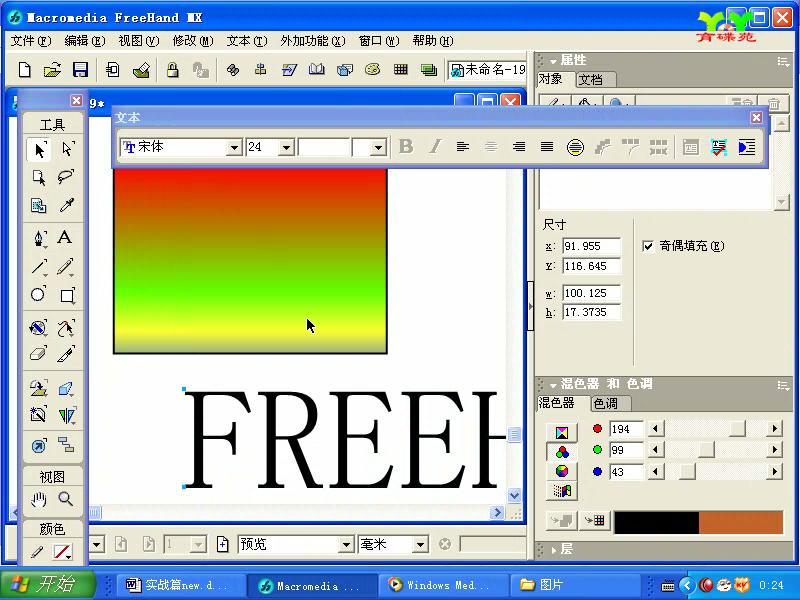Open the 毫米 units dropdown
This screenshot has height=600, width=800.
pyautogui.click(x=420, y=545)
